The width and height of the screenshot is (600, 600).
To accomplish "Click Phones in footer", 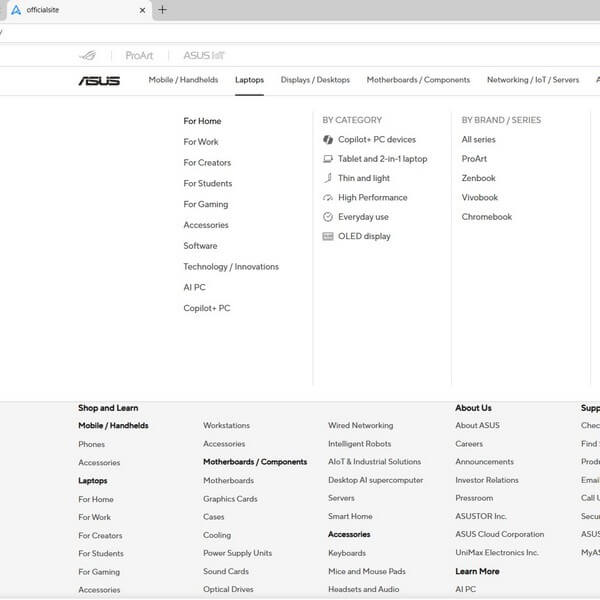I will (x=91, y=444).
